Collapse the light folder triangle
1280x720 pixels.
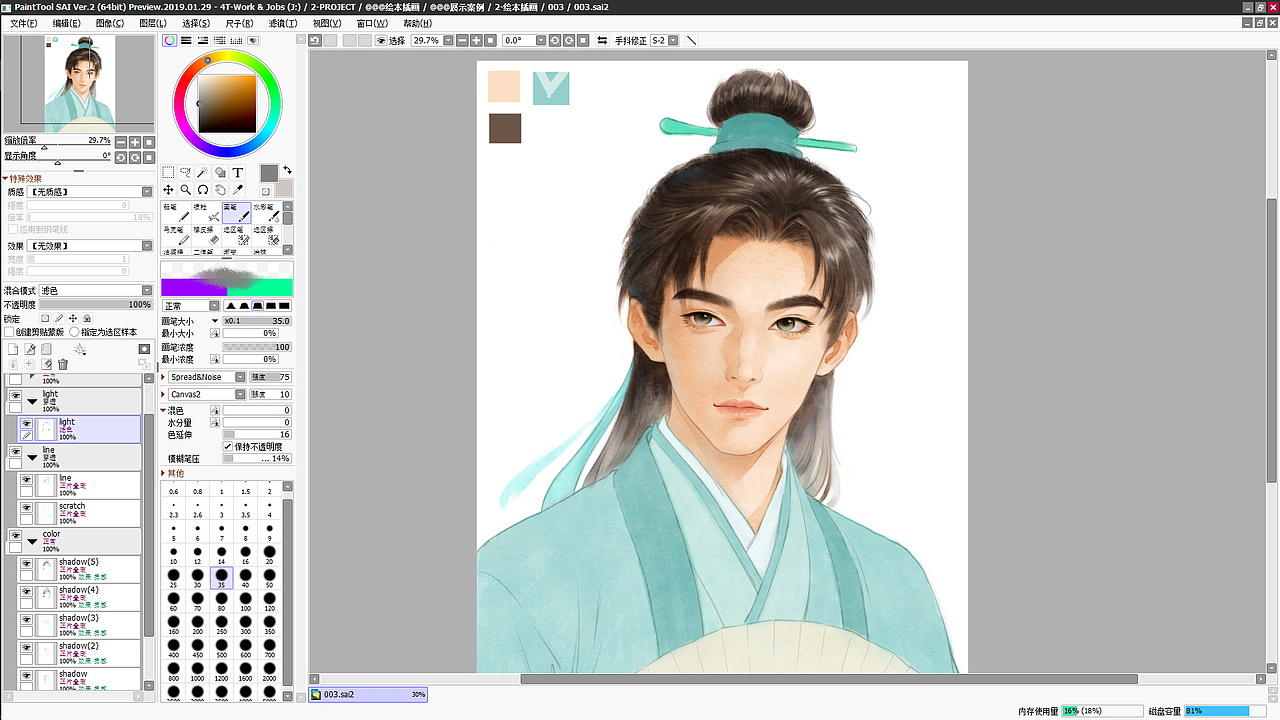pos(32,401)
